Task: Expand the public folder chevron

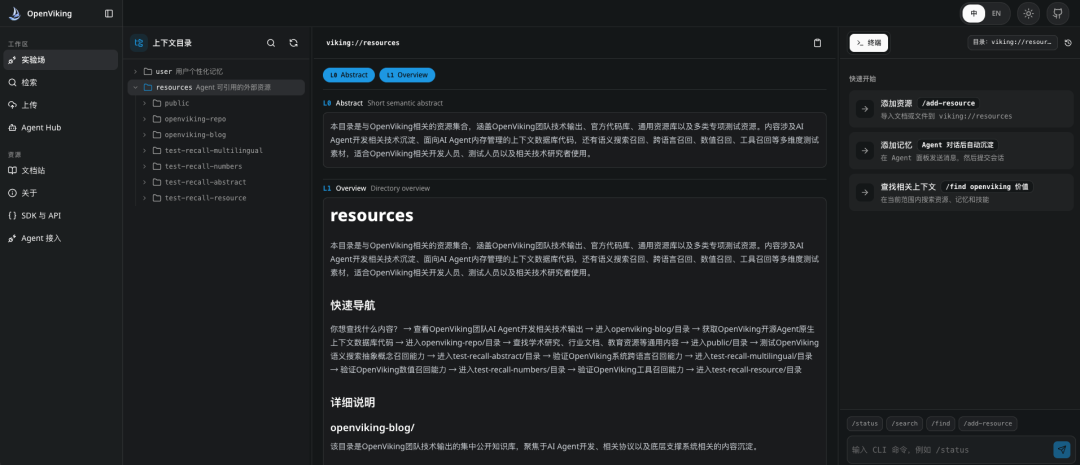Action: click(x=145, y=103)
